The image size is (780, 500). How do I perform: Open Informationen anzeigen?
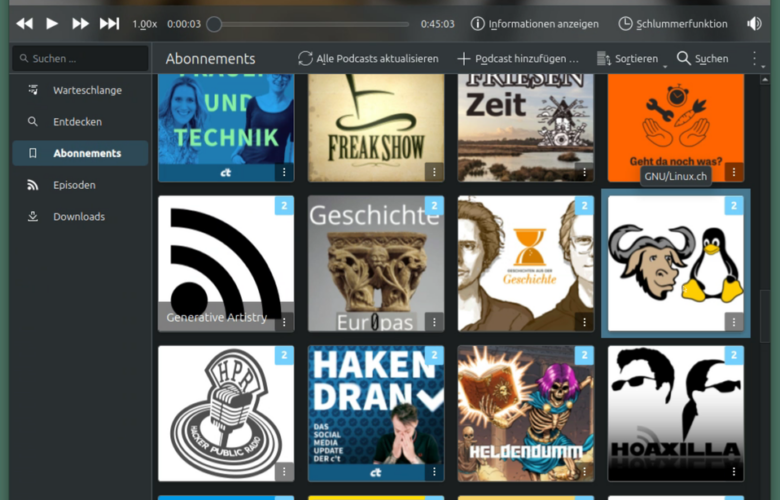(535, 24)
